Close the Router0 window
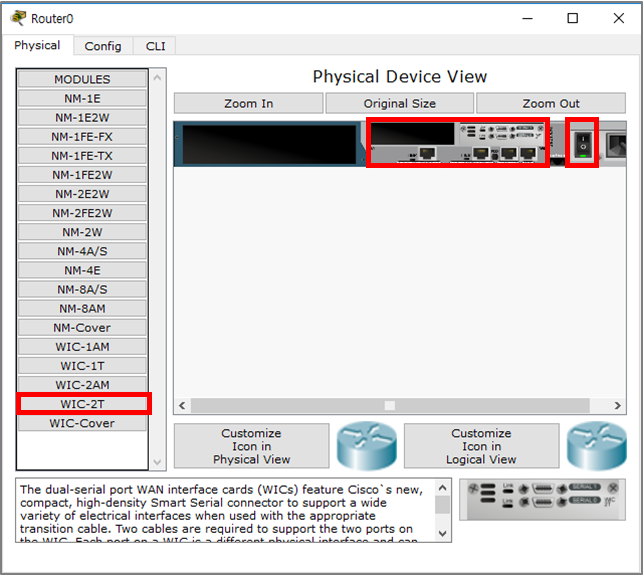 tap(619, 18)
